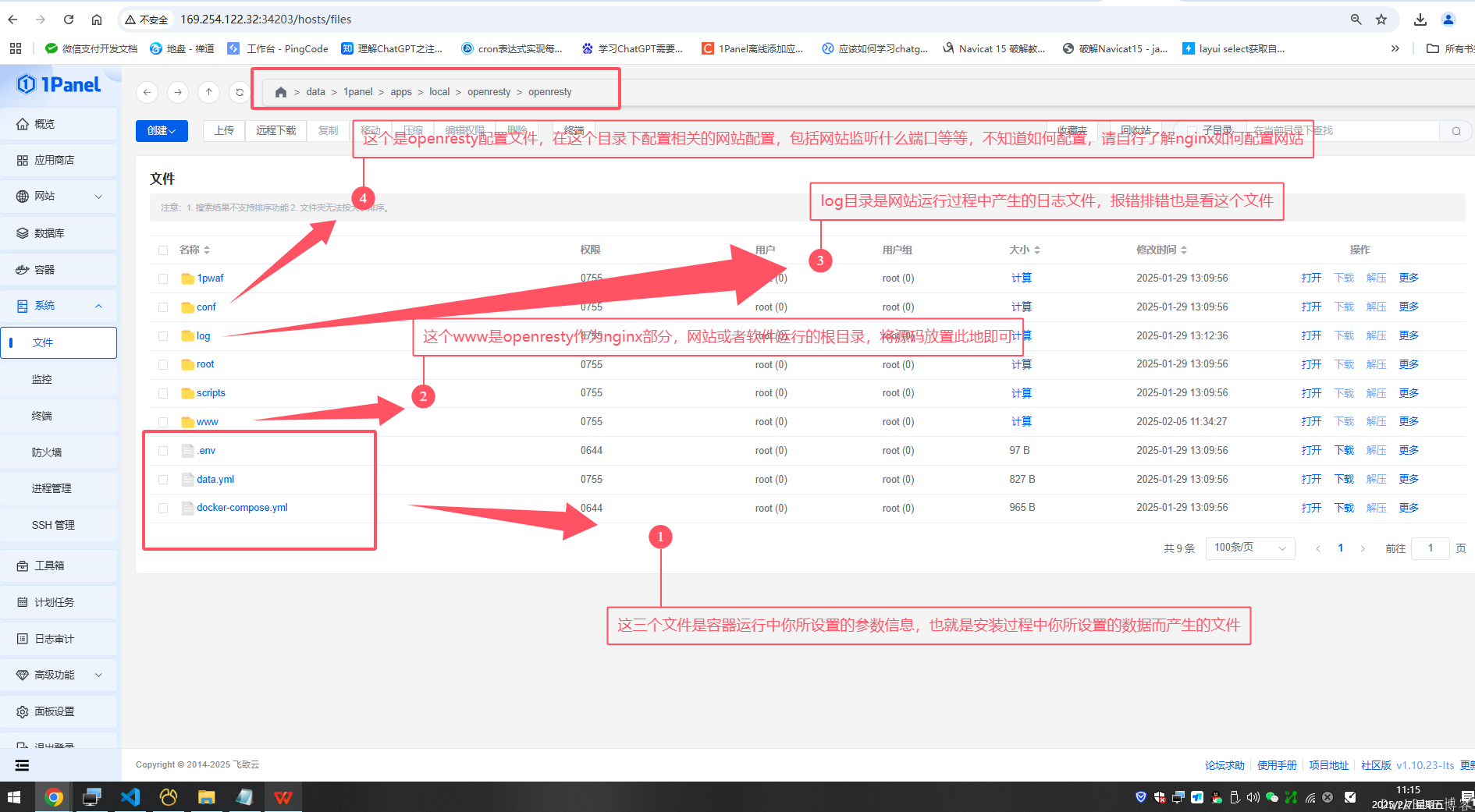This screenshot has width=1475, height=812.
Task: Go back in file history arrow
Action: tap(147, 92)
